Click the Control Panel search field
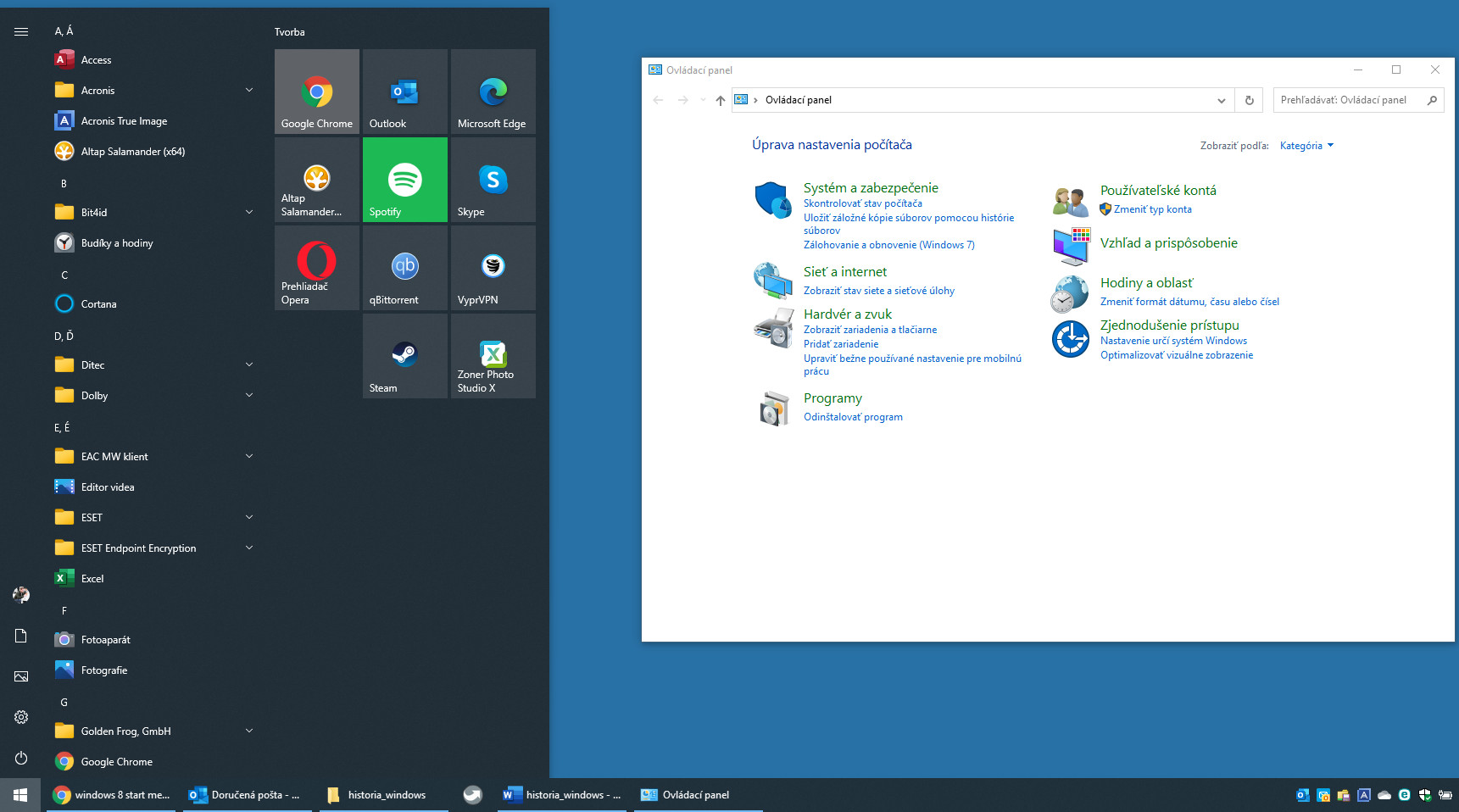The height and width of the screenshot is (812, 1459). click(x=1348, y=100)
